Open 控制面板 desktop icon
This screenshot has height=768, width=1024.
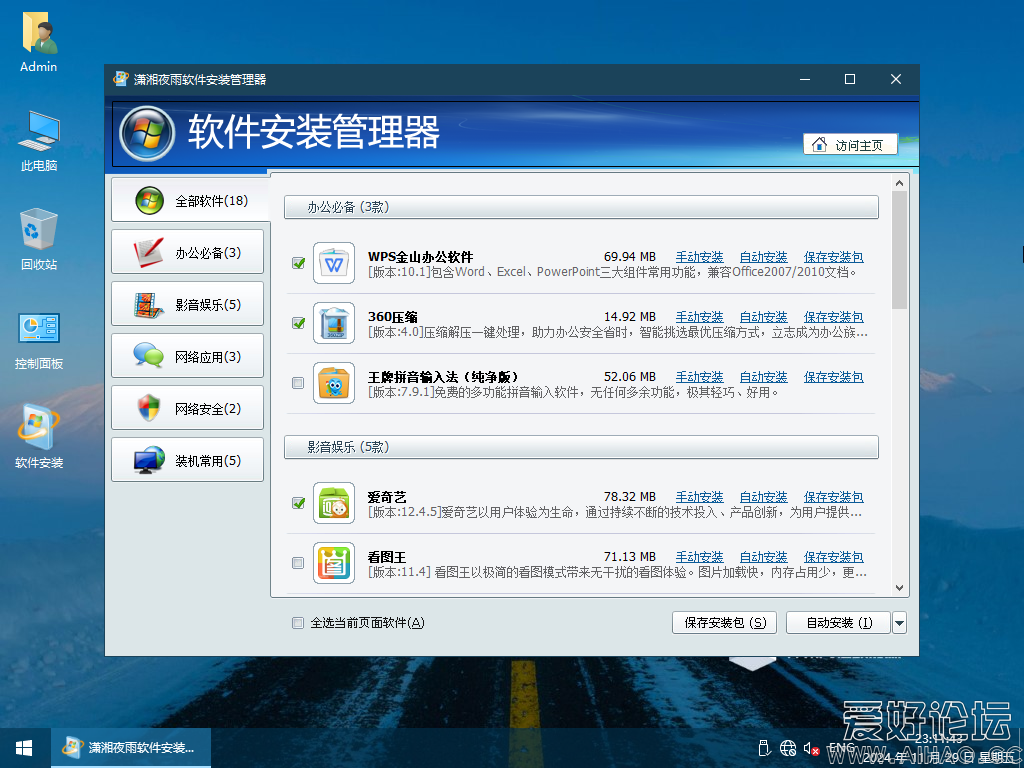39,340
